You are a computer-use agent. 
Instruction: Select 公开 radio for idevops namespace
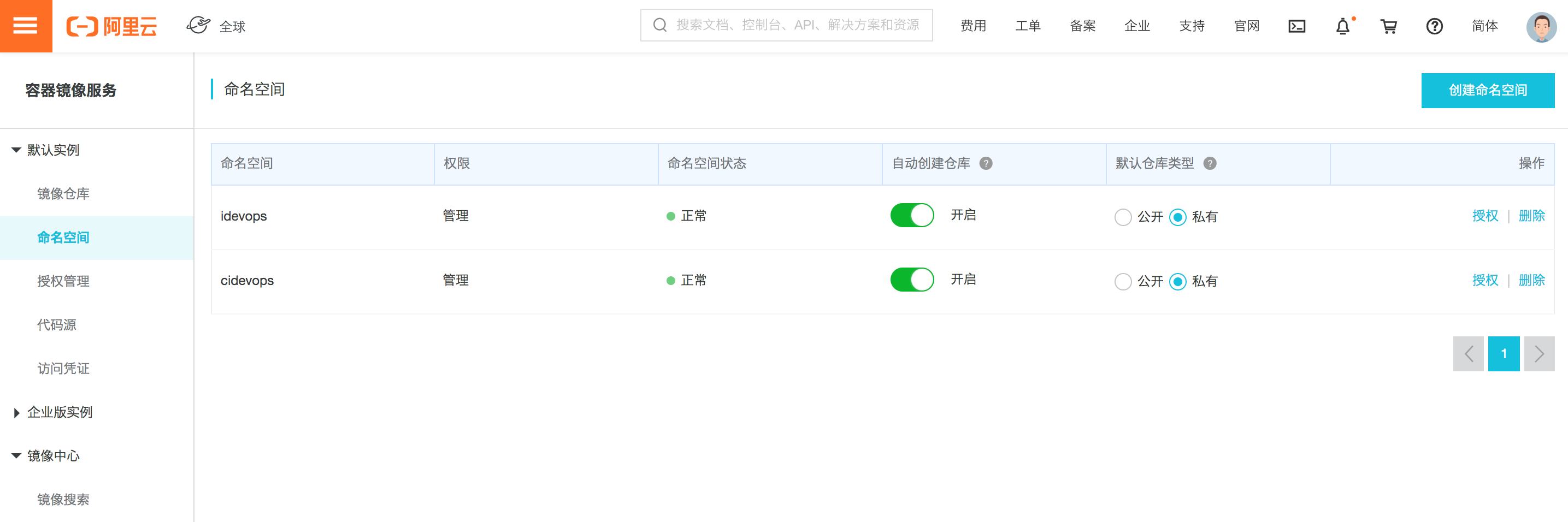(1123, 217)
